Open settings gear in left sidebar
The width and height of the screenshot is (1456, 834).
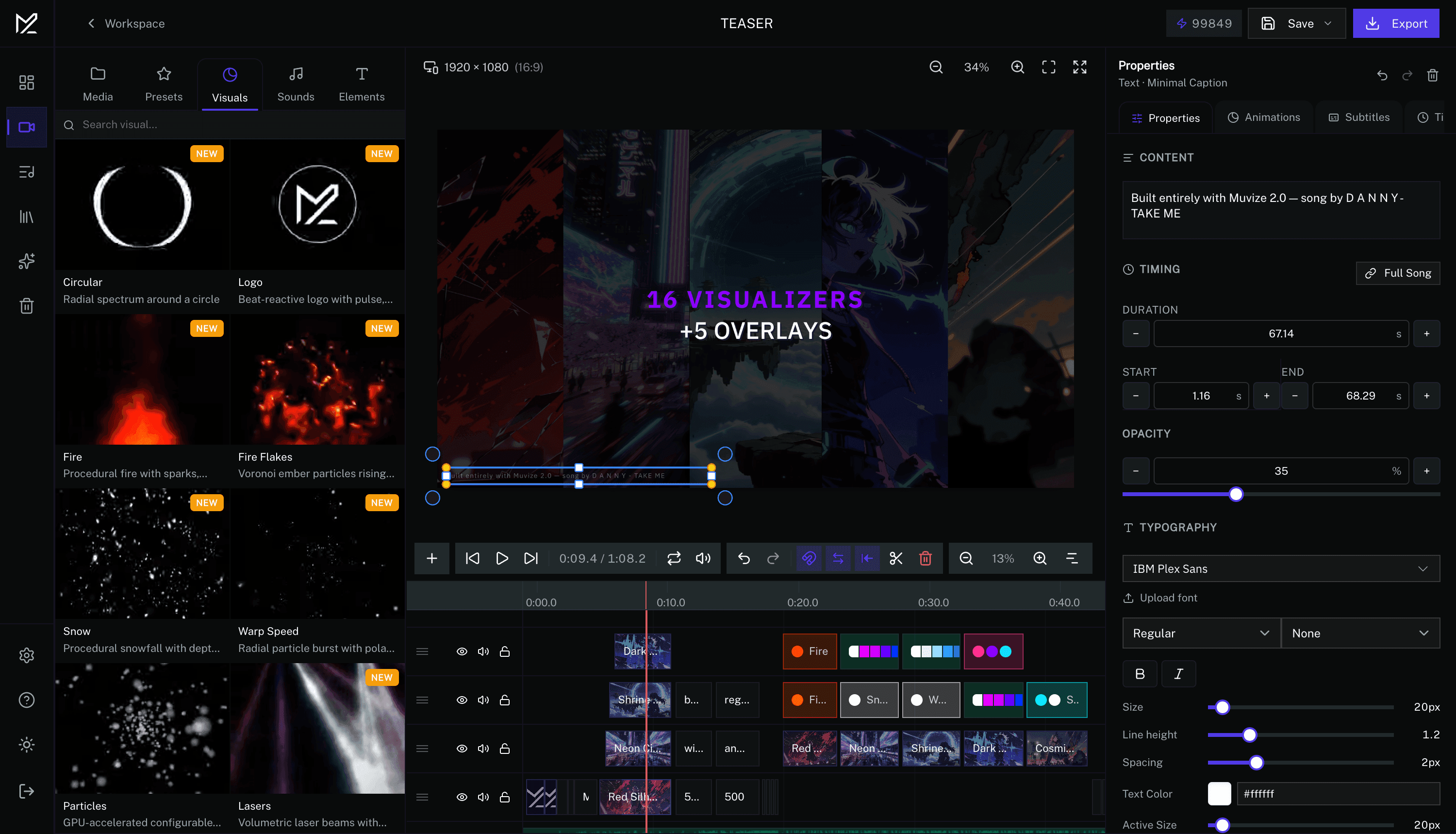pos(26,655)
